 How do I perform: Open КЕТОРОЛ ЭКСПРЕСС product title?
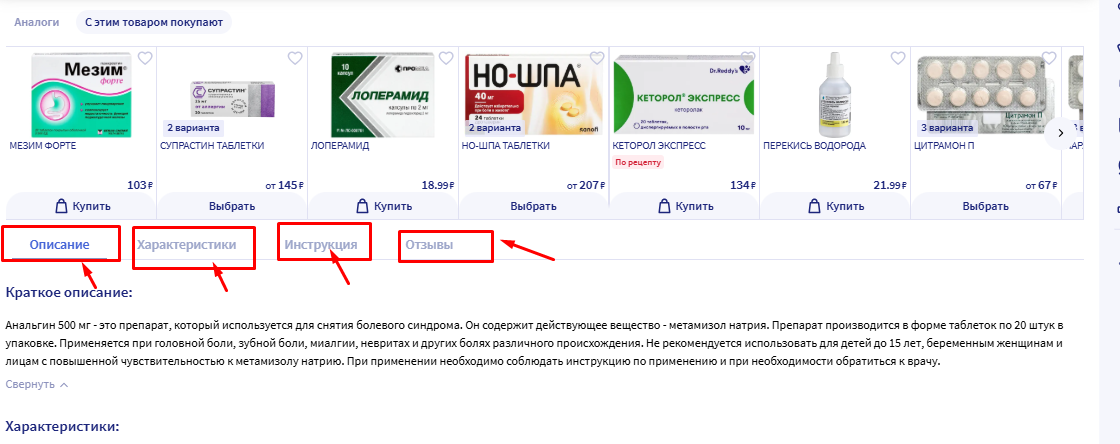[659, 146]
